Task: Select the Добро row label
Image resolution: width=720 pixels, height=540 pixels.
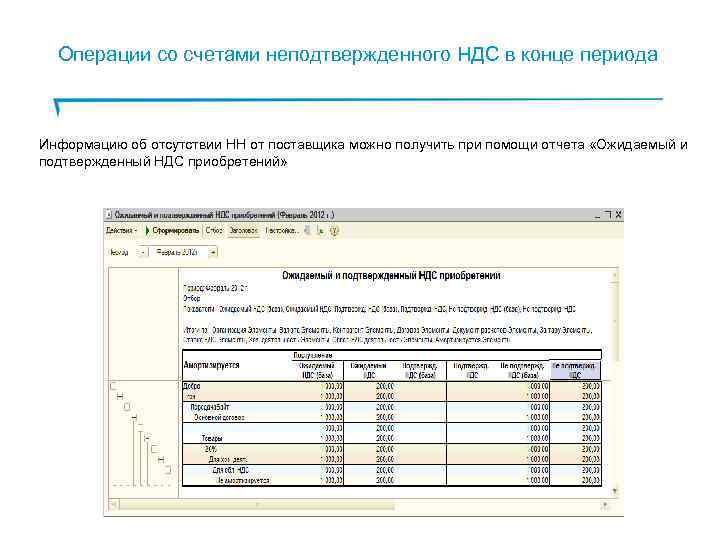Action: pyautogui.click(x=192, y=386)
